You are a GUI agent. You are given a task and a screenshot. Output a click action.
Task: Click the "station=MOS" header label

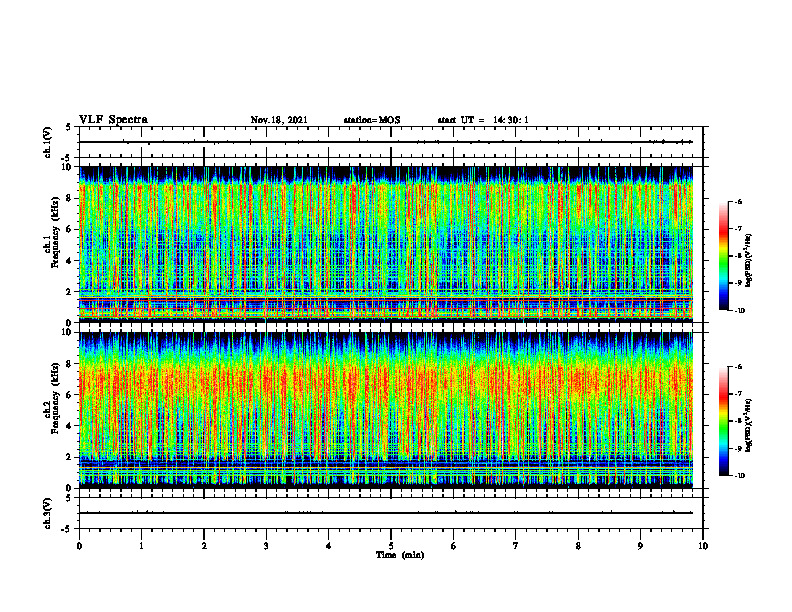(372, 120)
